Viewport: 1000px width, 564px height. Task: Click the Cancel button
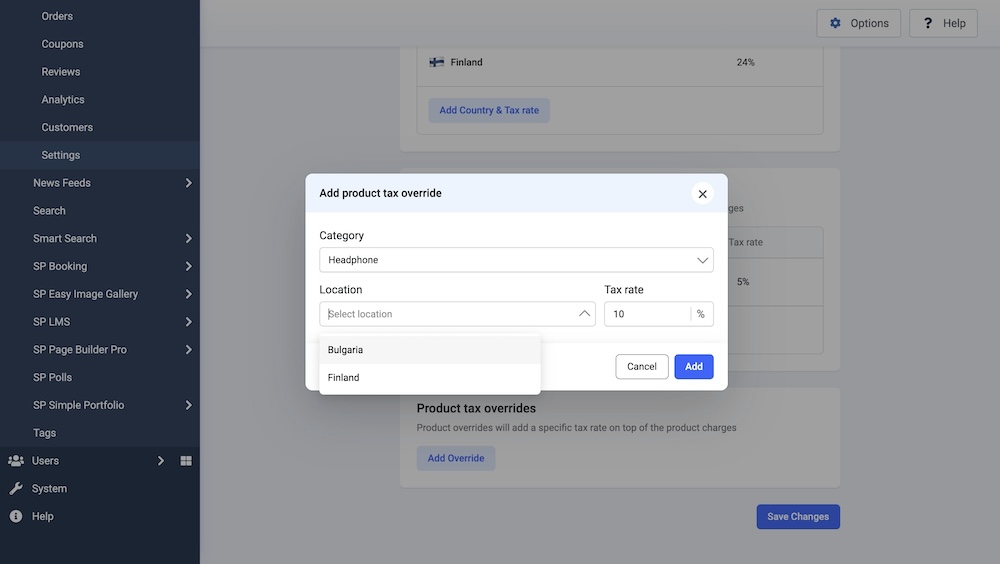[642, 367]
